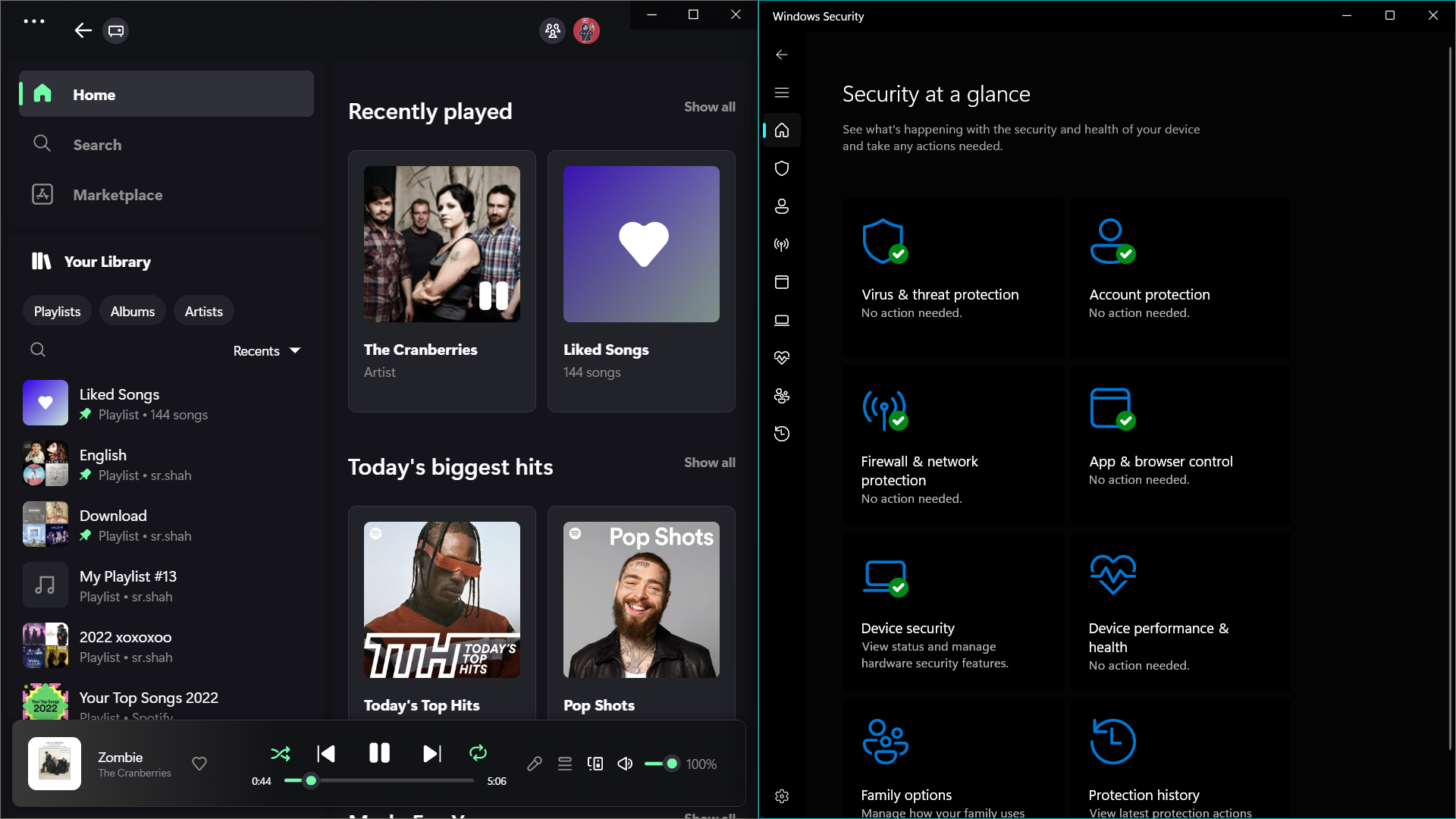Go back using Spotify's back arrow
This screenshot has width=1456, height=819.
(x=83, y=30)
